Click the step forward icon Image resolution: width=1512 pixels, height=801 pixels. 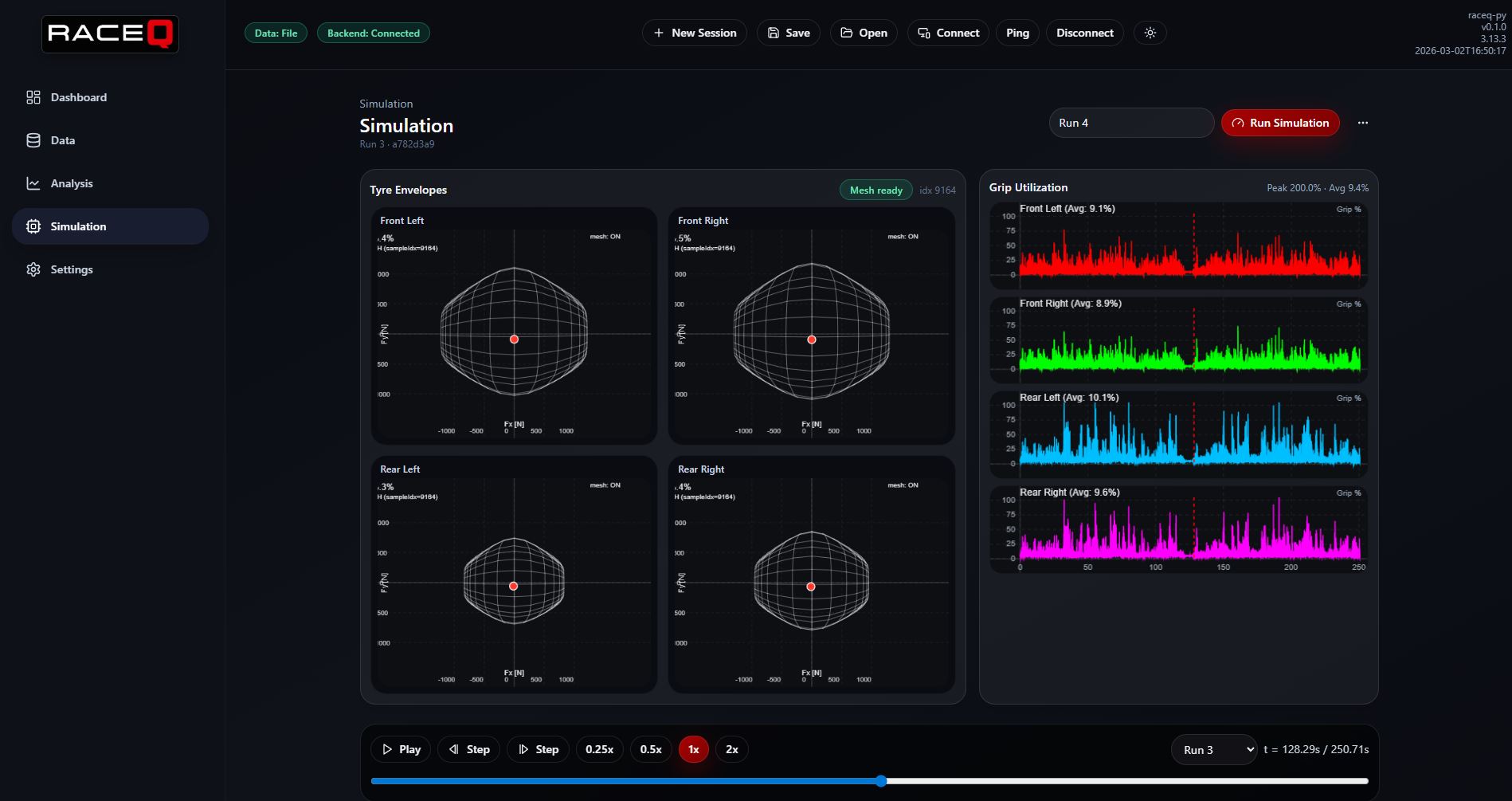tap(523, 749)
